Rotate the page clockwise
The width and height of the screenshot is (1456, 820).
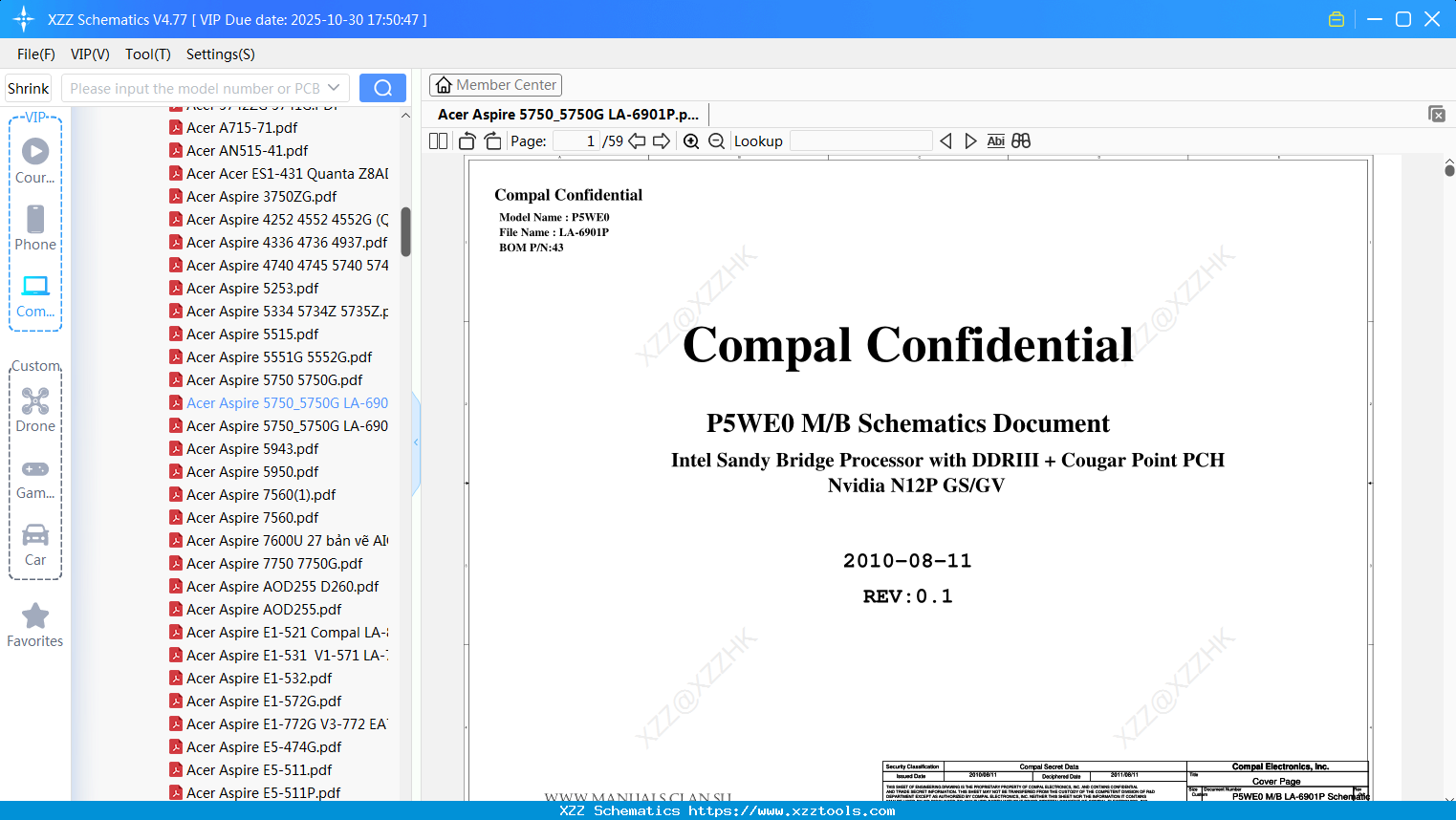(x=492, y=141)
